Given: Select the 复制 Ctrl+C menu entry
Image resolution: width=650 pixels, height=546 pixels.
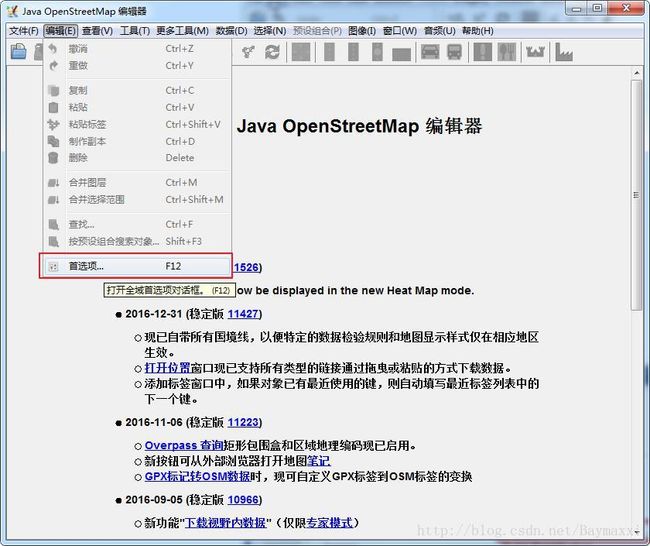Looking at the screenshot, I should [137, 90].
